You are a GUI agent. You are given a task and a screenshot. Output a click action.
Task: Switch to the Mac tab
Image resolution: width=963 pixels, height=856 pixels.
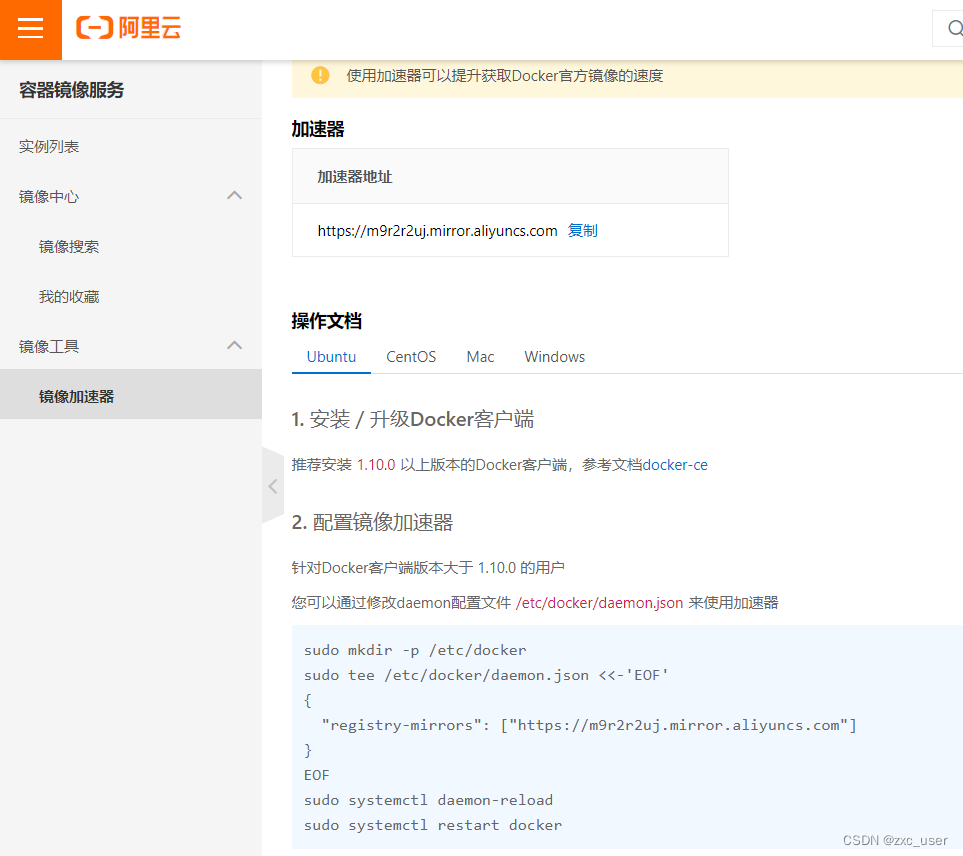tap(480, 357)
